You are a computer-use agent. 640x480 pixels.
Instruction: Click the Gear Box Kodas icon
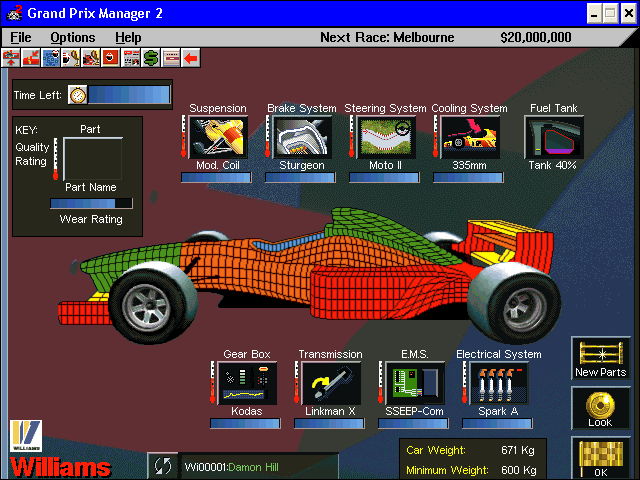248,383
